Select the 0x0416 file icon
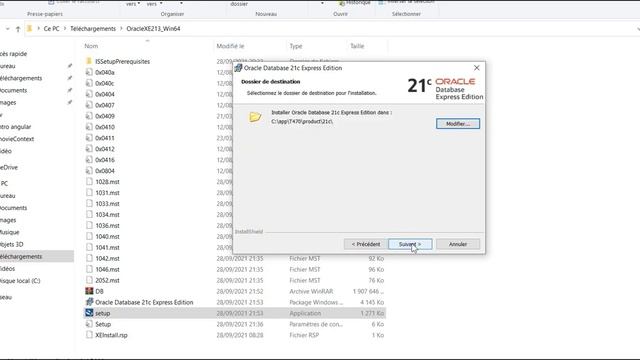 pyautogui.click(x=89, y=160)
